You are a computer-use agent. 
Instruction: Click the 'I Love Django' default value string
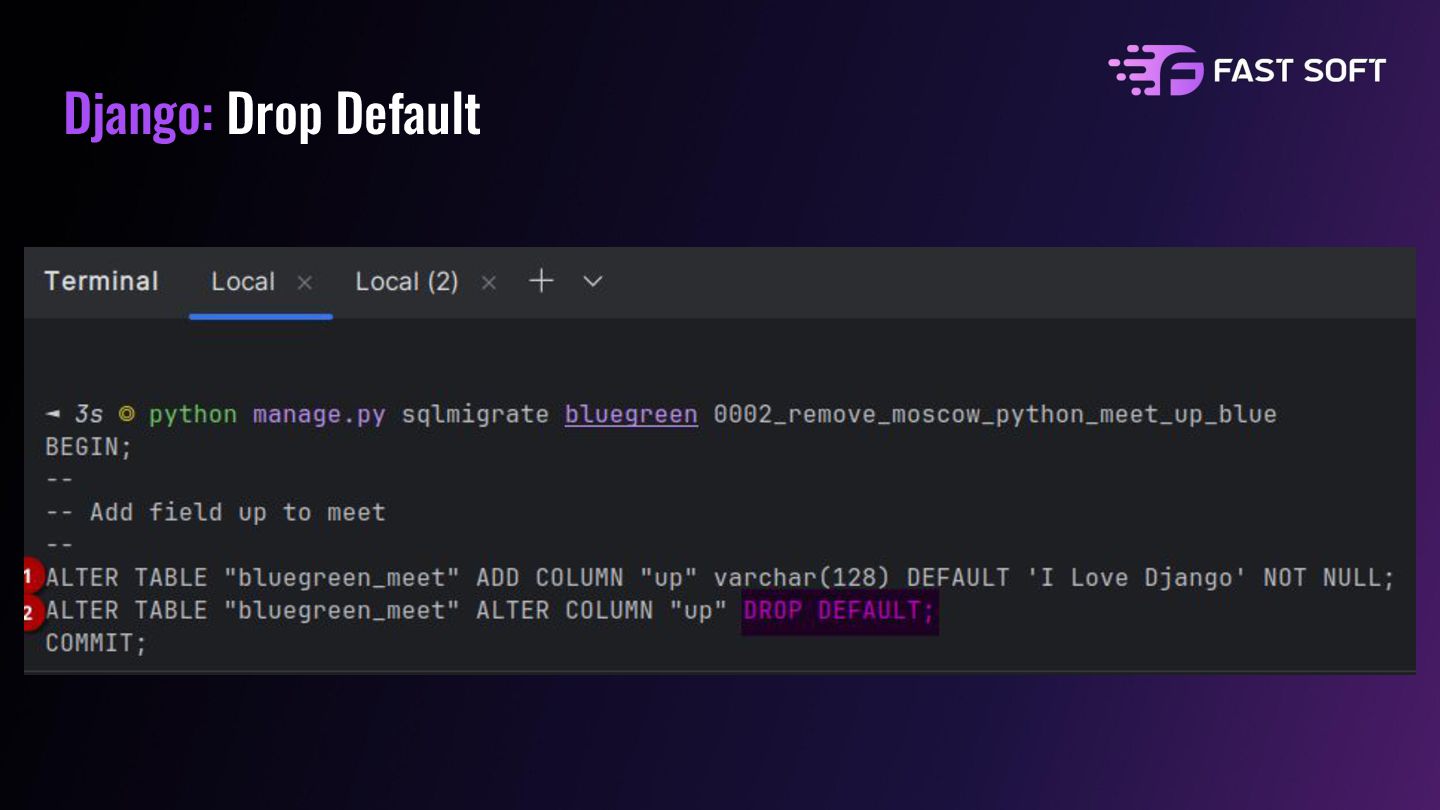[1137, 577]
